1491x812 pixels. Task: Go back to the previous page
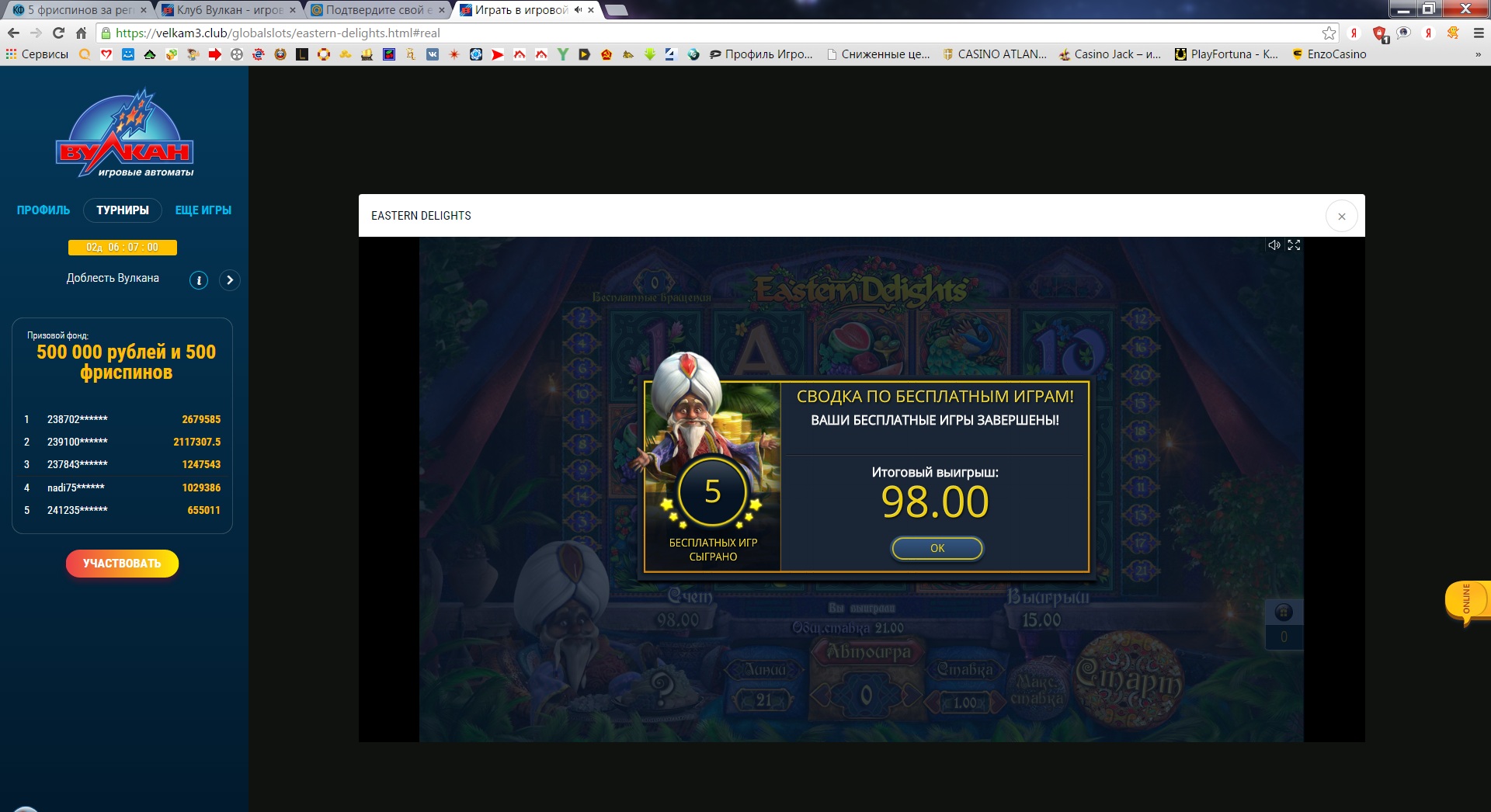(x=13, y=33)
